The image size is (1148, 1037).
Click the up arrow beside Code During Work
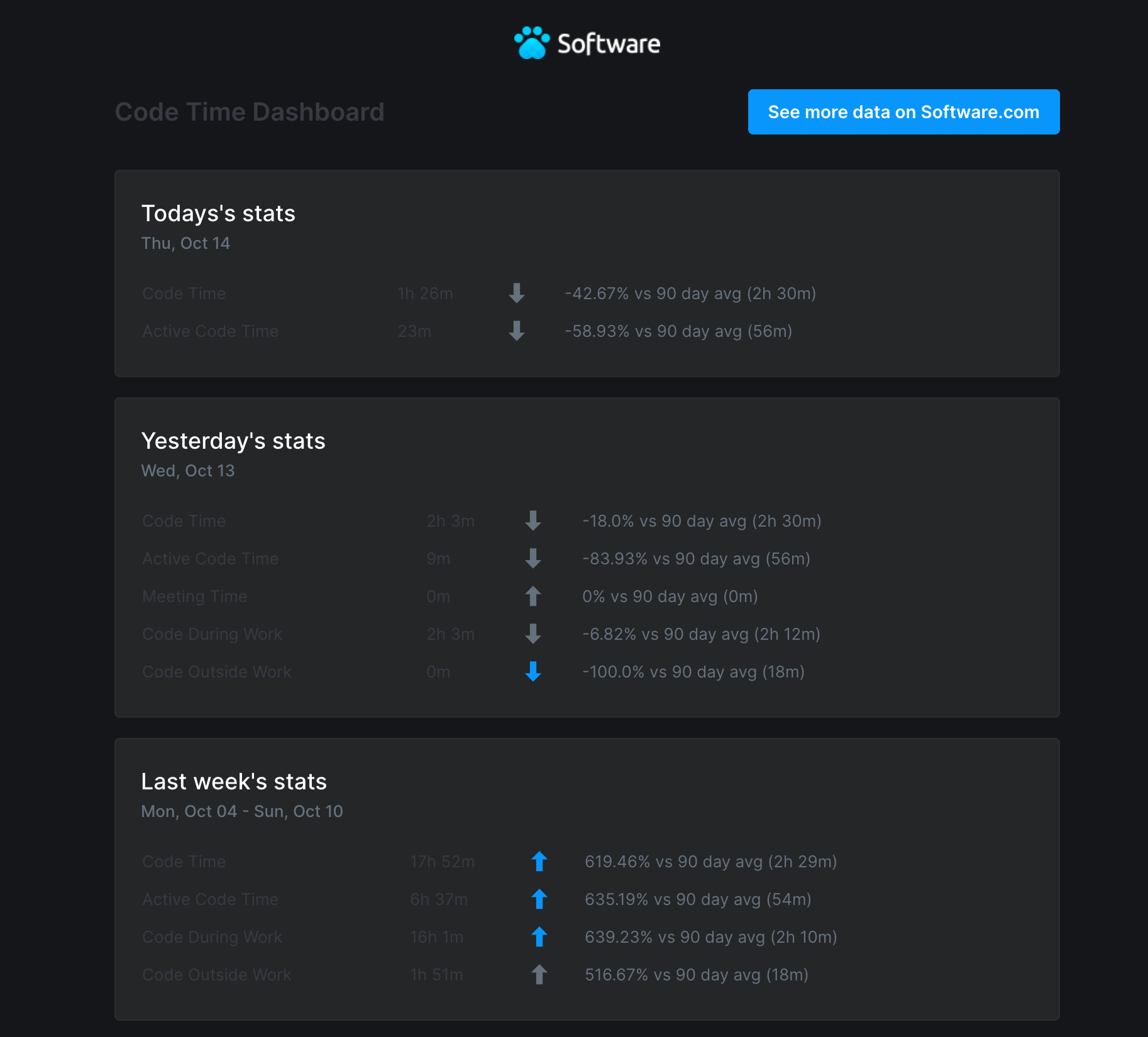(539, 937)
